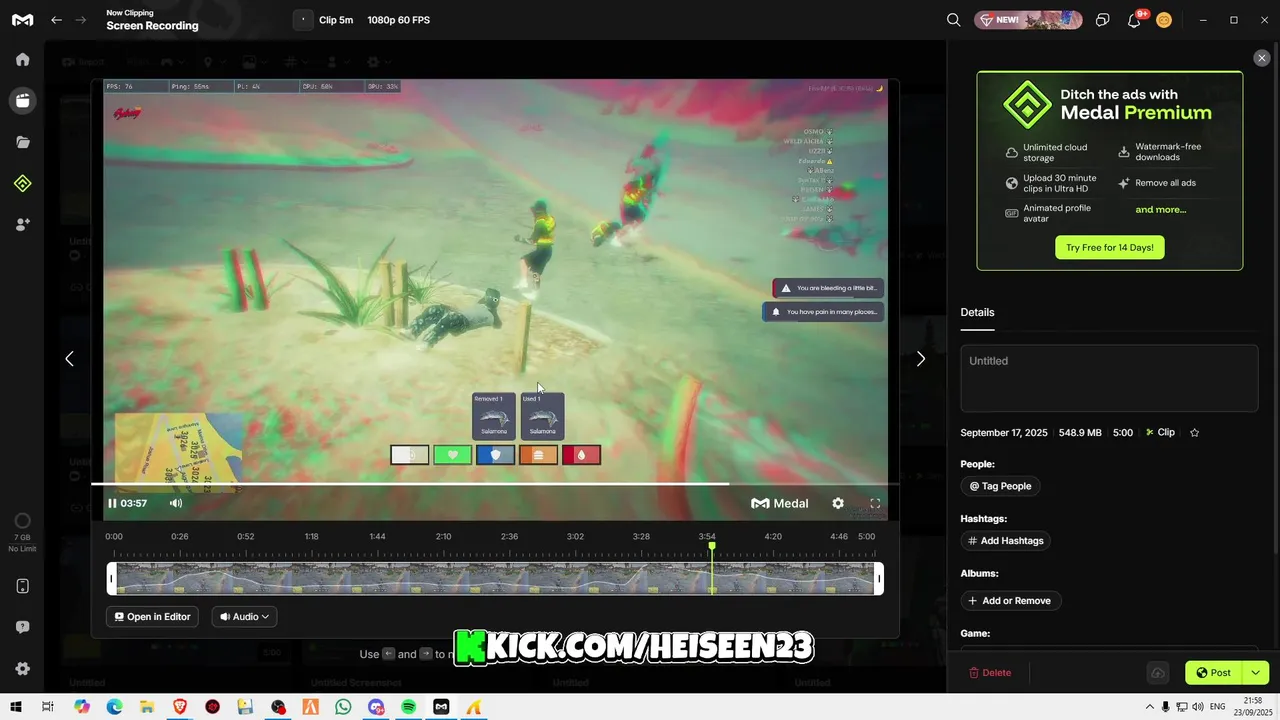Viewport: 1280px width, 720px height.
Task: Open the mobile device sidebar icon
Action: pos(22,586)
